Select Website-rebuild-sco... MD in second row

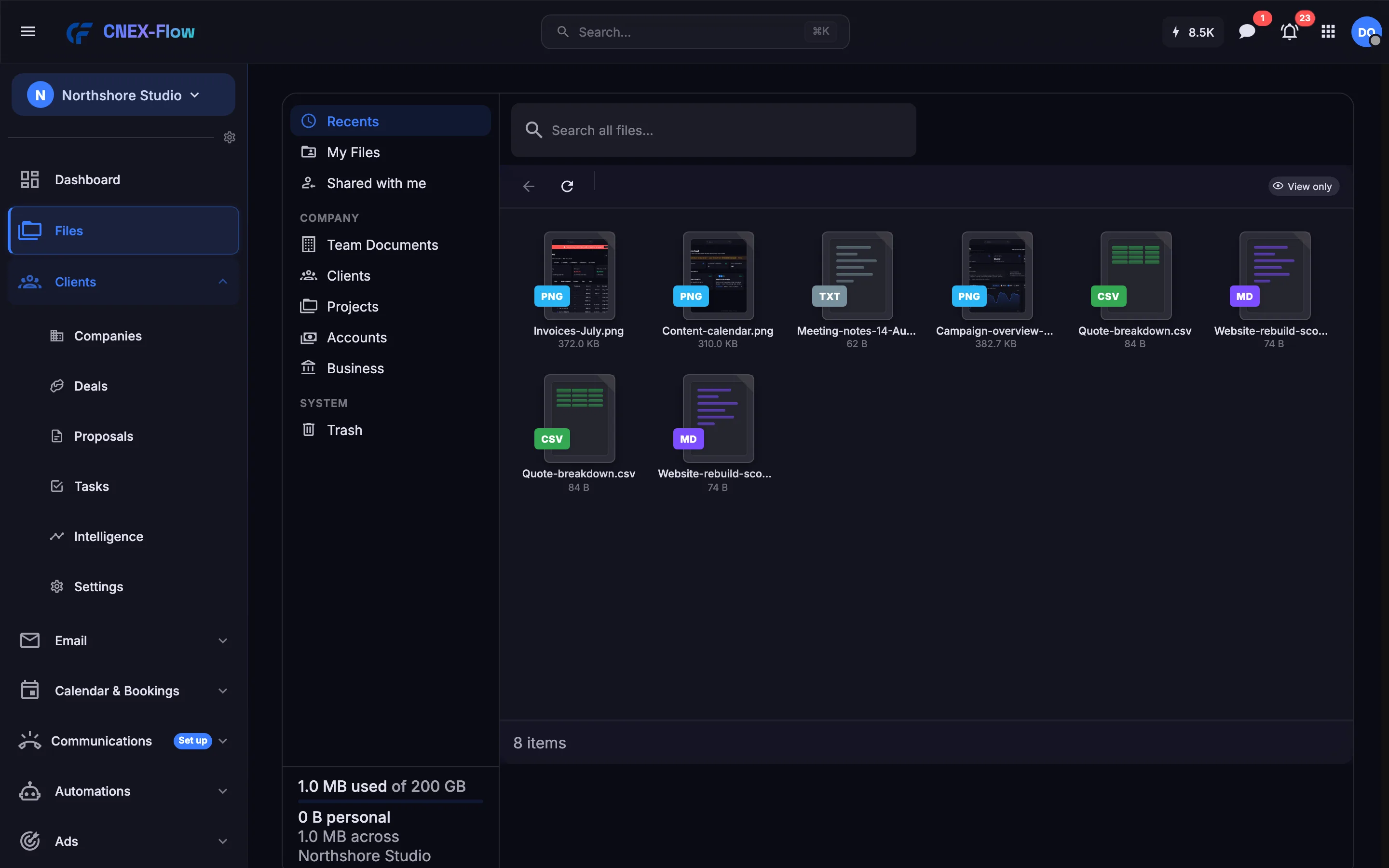pos(718,419)
